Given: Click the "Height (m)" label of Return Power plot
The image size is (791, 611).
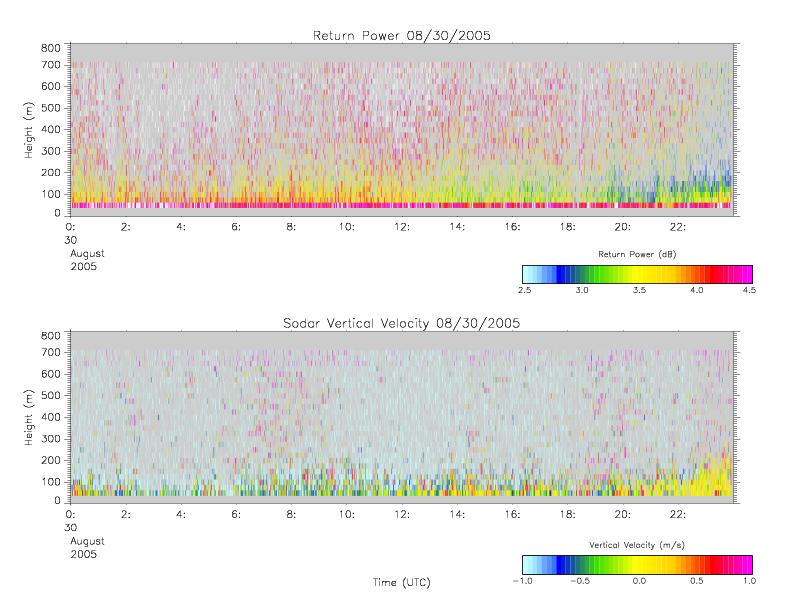Looking at the screenshot, I should pyautogui.click(x=29, y=130).
